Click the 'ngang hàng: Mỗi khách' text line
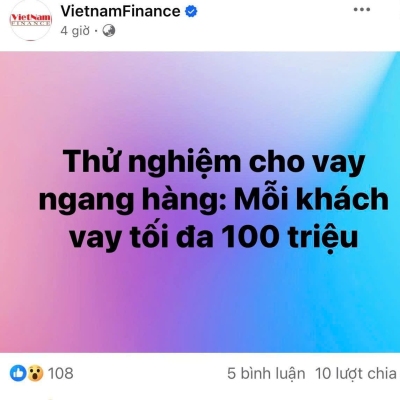The width and height of the screenshot is (400, 400). [213, 200]
